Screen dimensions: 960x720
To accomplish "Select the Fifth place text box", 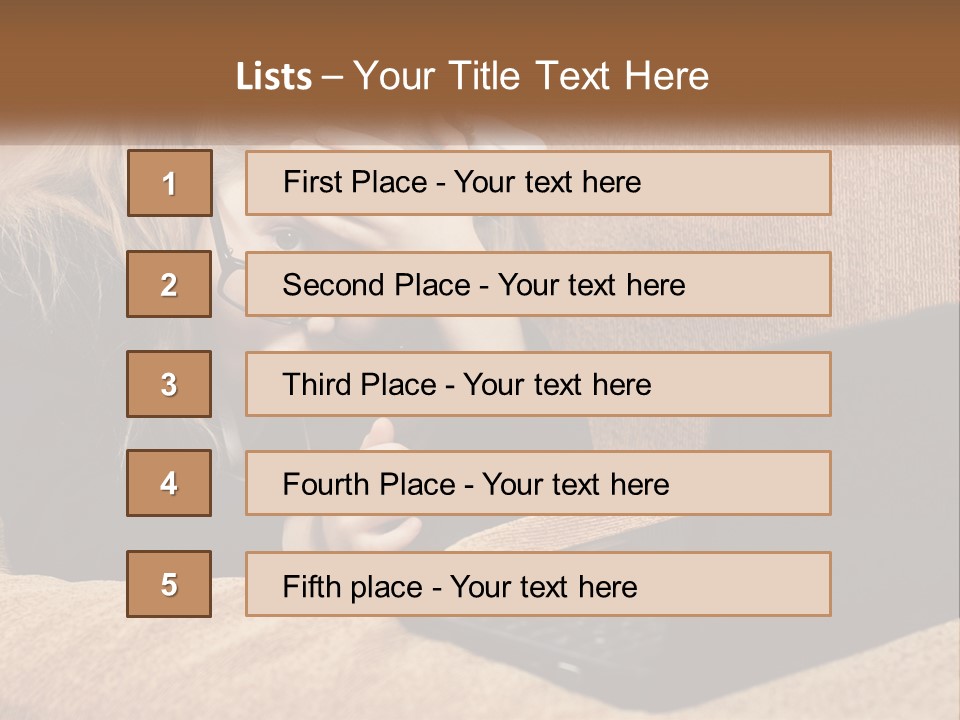I will click(x=538, y=584).
